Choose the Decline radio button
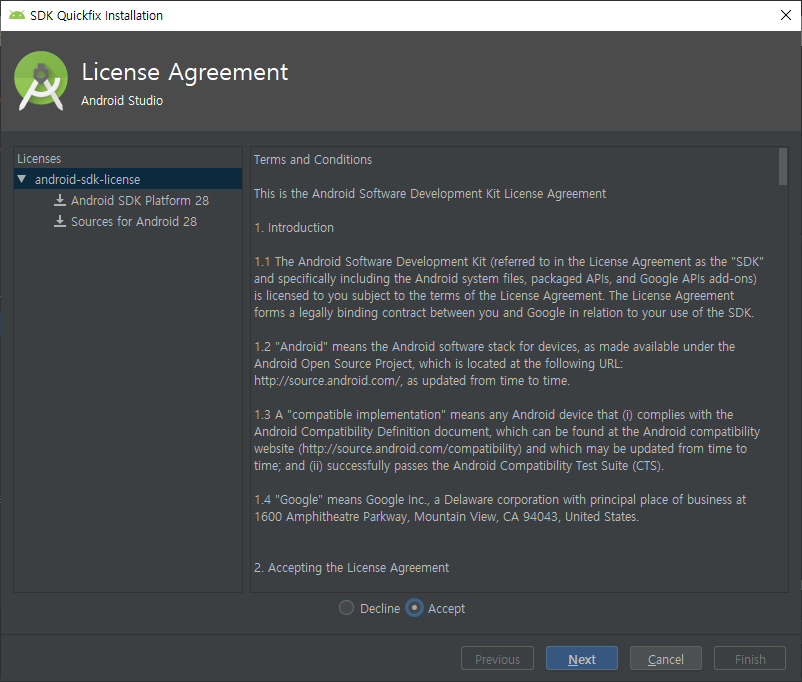The height and width of the screenshot is (682, 802). point(346,608)
